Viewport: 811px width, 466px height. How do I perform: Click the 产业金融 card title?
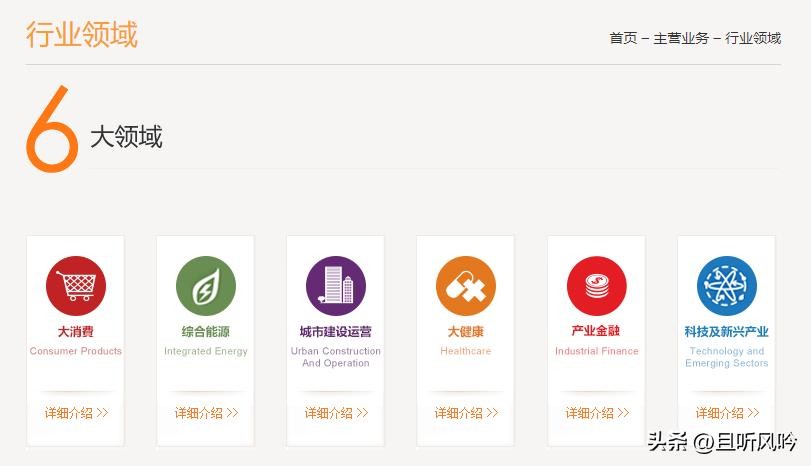[x=596, y=332]
